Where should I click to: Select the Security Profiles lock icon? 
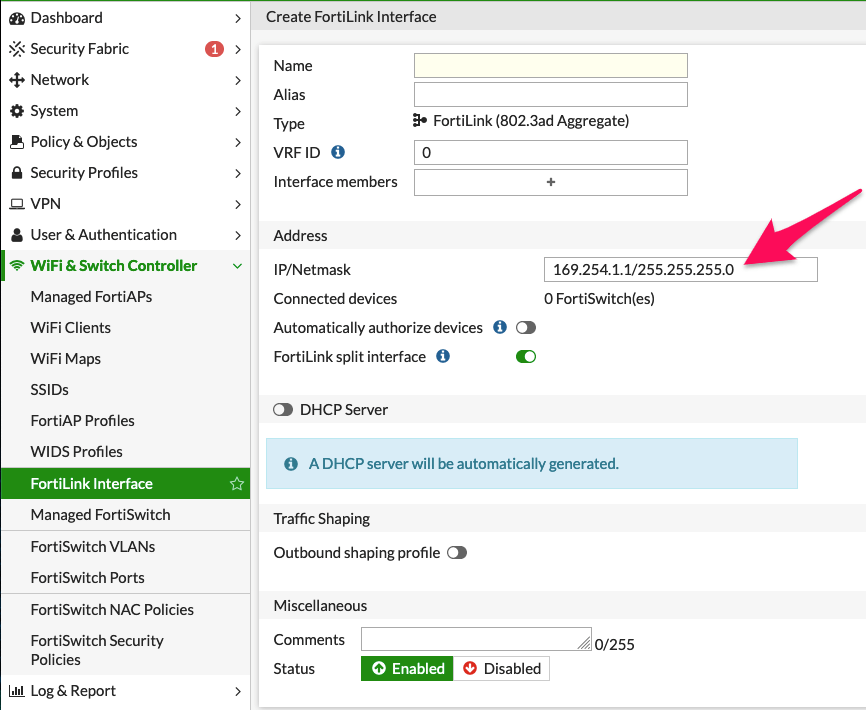click(17, 172)
